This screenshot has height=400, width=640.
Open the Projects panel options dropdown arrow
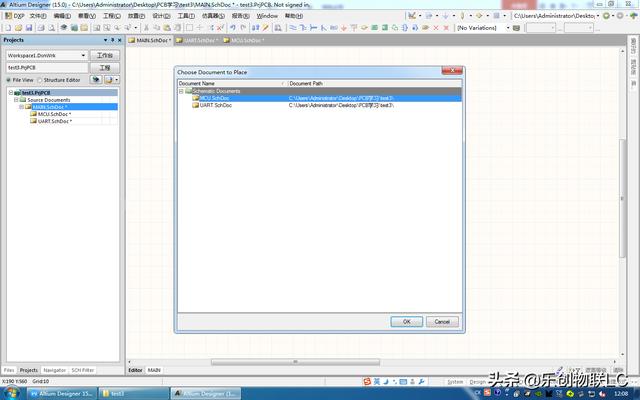105,40
